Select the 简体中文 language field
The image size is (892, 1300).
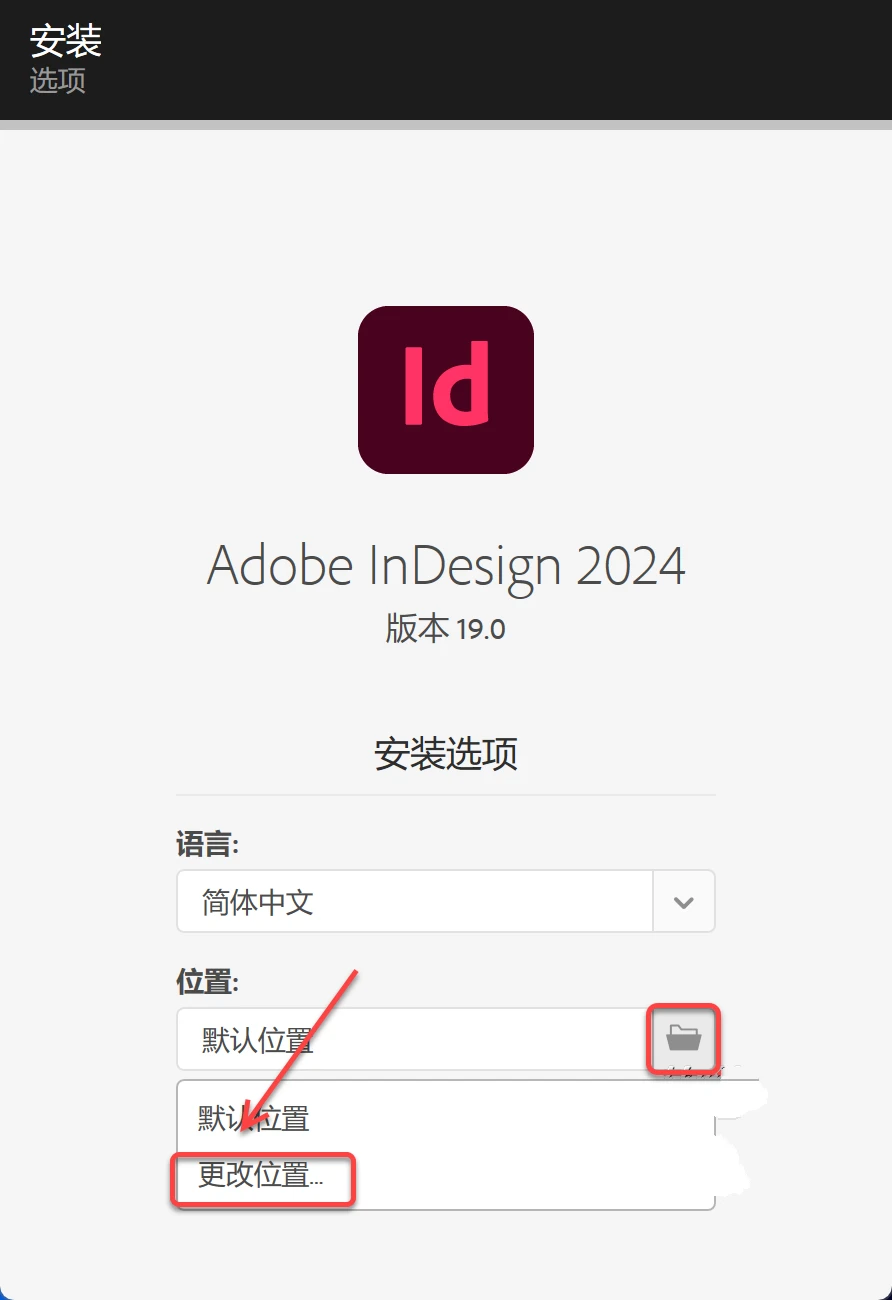(x=415, y=902)
